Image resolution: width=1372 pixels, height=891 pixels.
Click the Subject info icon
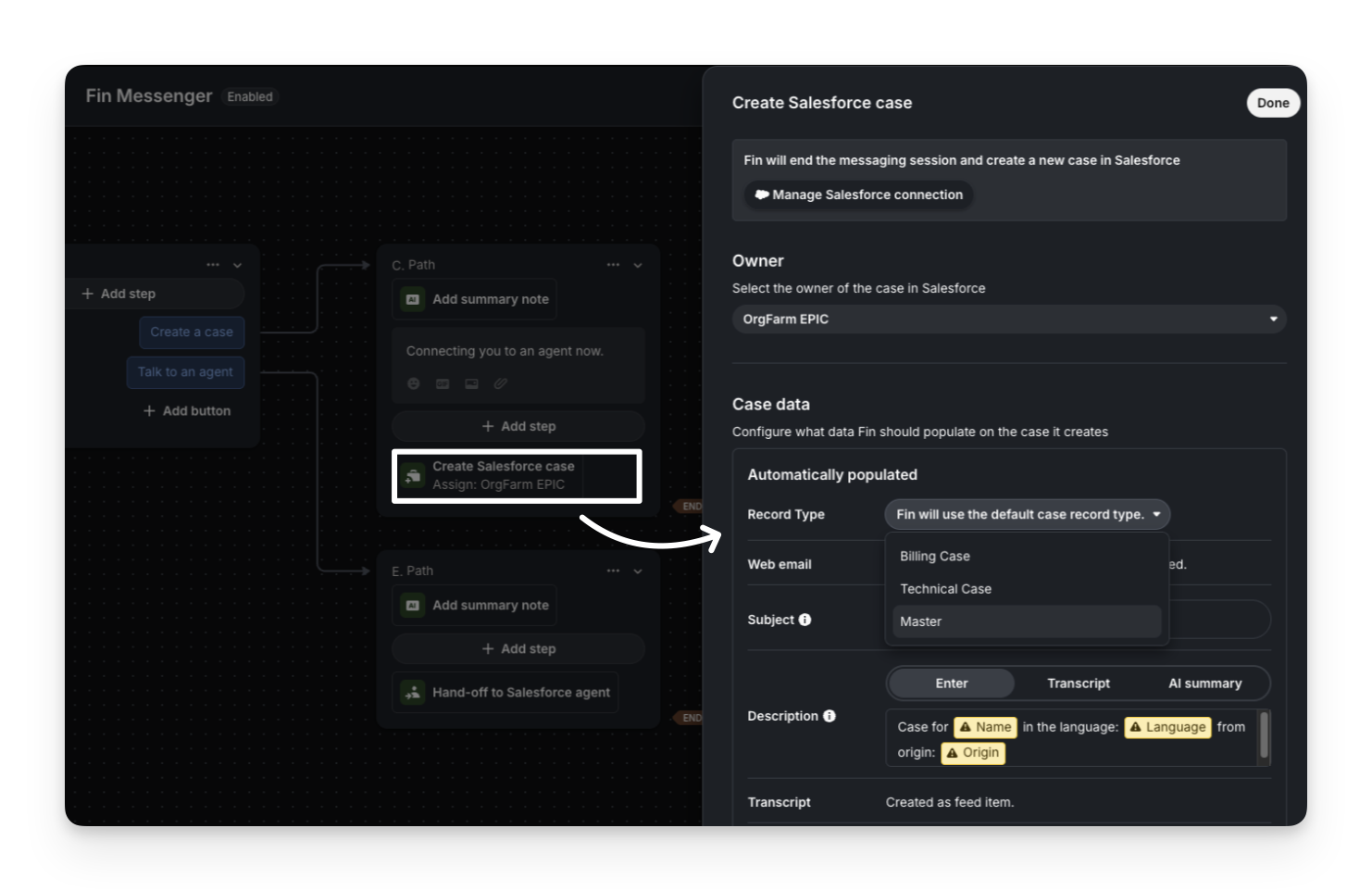(804, 620)
